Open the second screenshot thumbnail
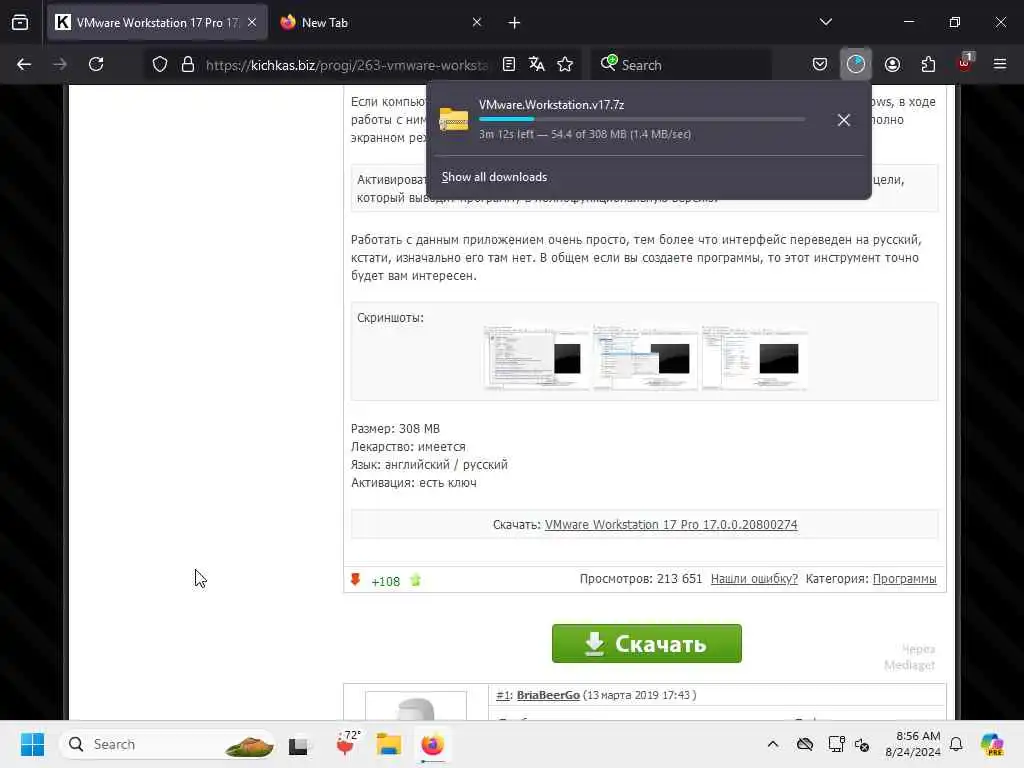 [x=645, y=358]
